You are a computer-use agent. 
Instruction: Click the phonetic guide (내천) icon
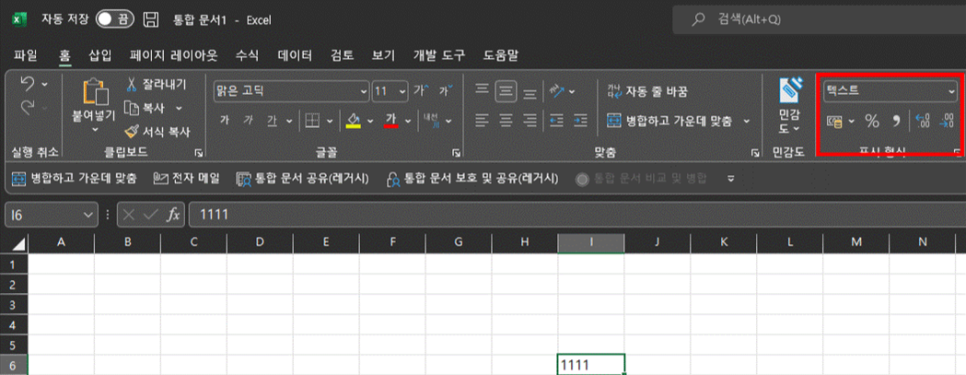[x=431, y=121]
